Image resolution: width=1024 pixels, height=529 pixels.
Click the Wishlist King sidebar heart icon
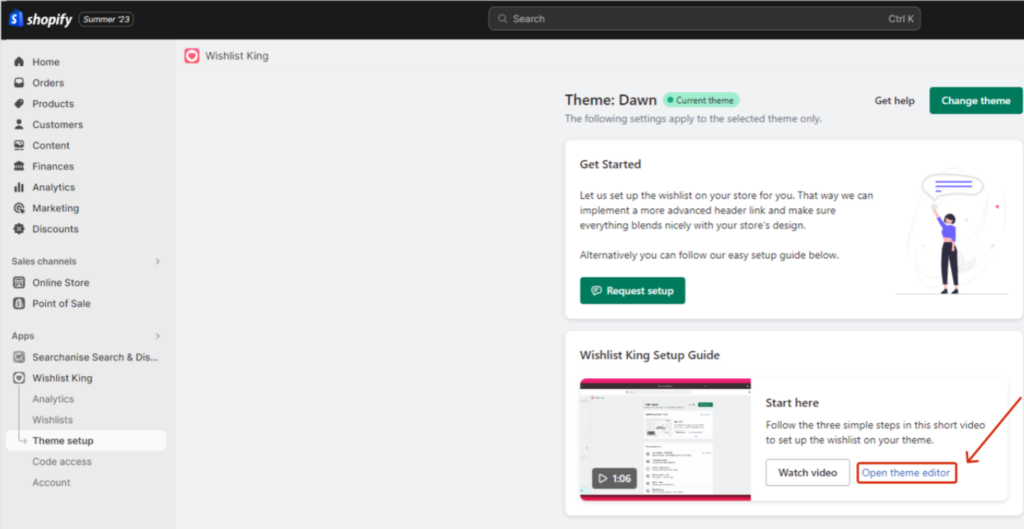click(x=19, y=378)
